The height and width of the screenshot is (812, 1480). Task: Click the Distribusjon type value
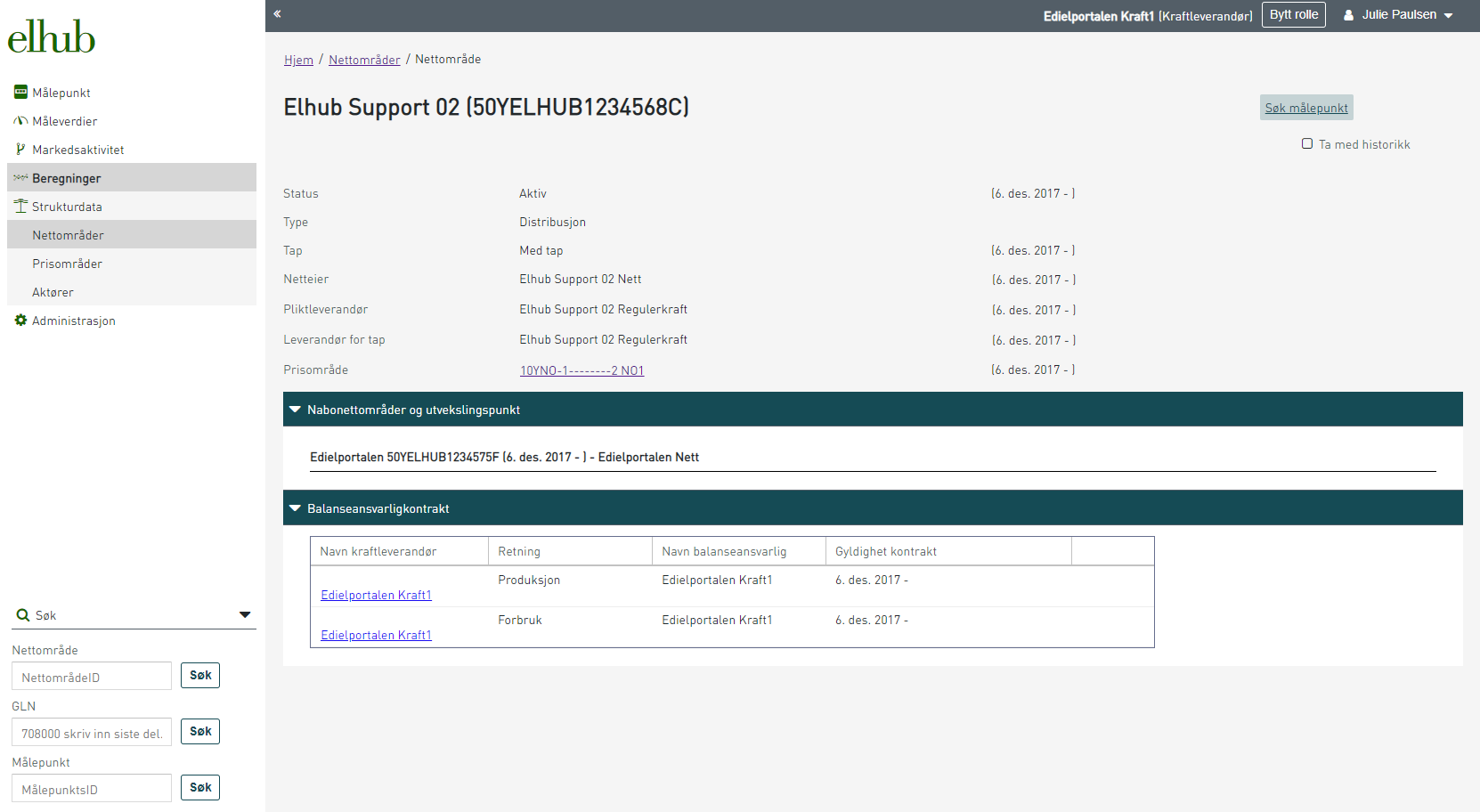point(552,222)
